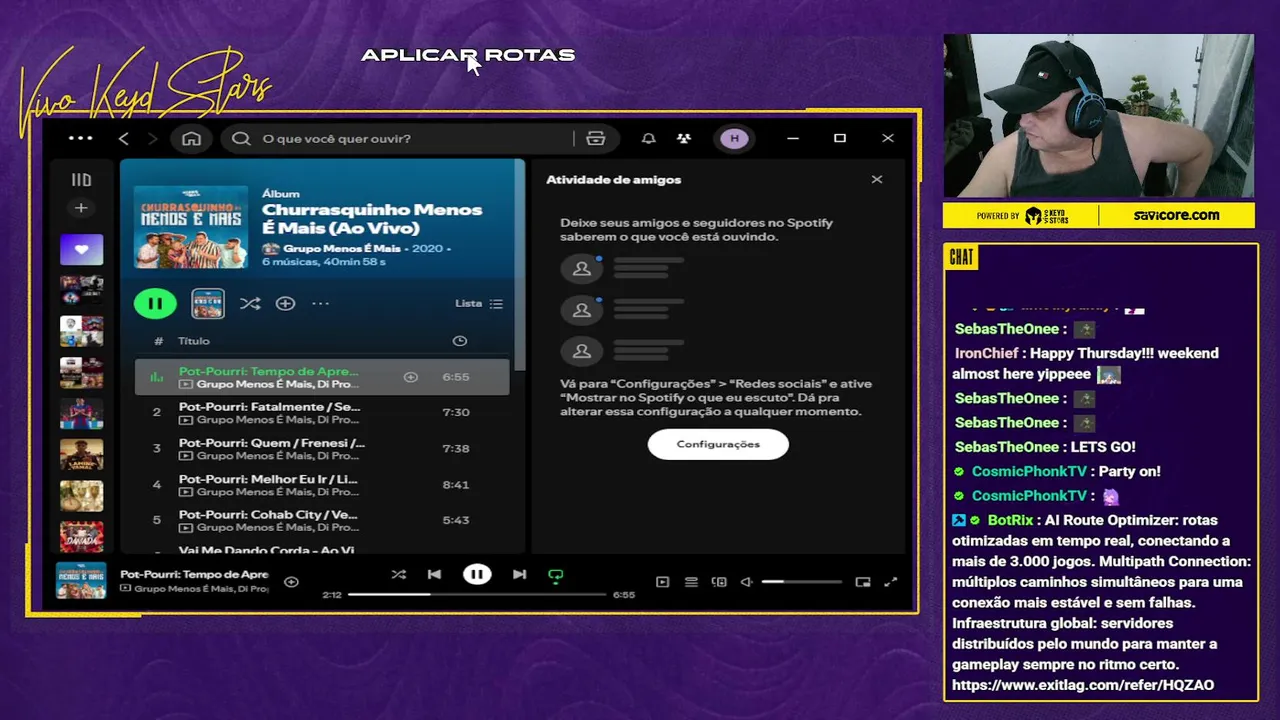Toggle shuffle in the player bar
The height and width of the screenshot is (720, 1280).
click(398, 574)
